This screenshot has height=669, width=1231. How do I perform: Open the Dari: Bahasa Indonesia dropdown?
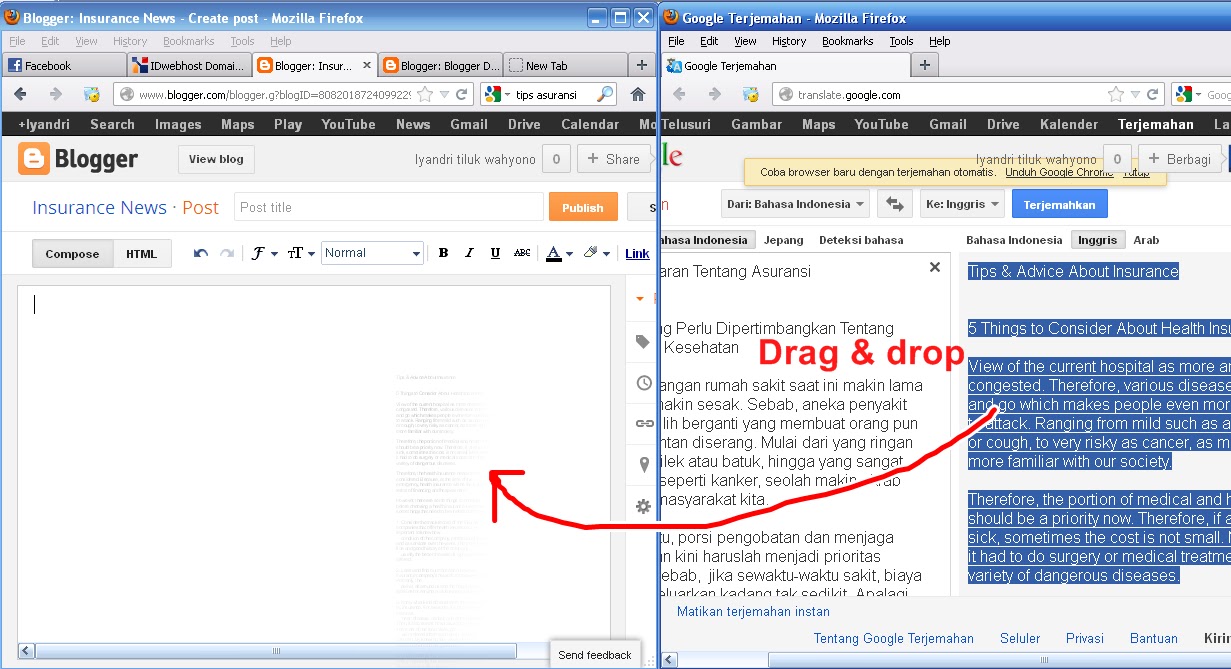click(796, 204)
